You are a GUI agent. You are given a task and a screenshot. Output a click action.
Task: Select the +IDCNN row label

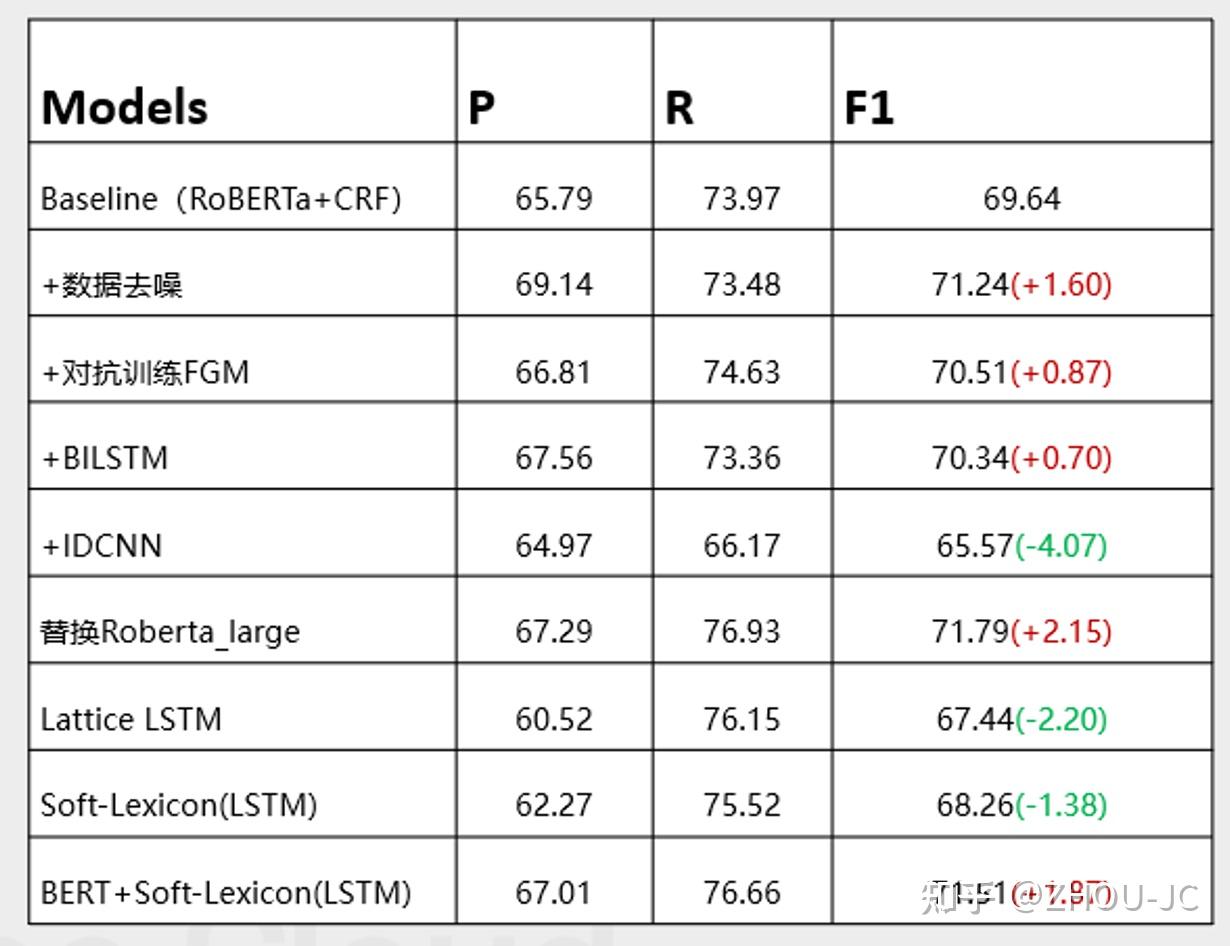101,546
